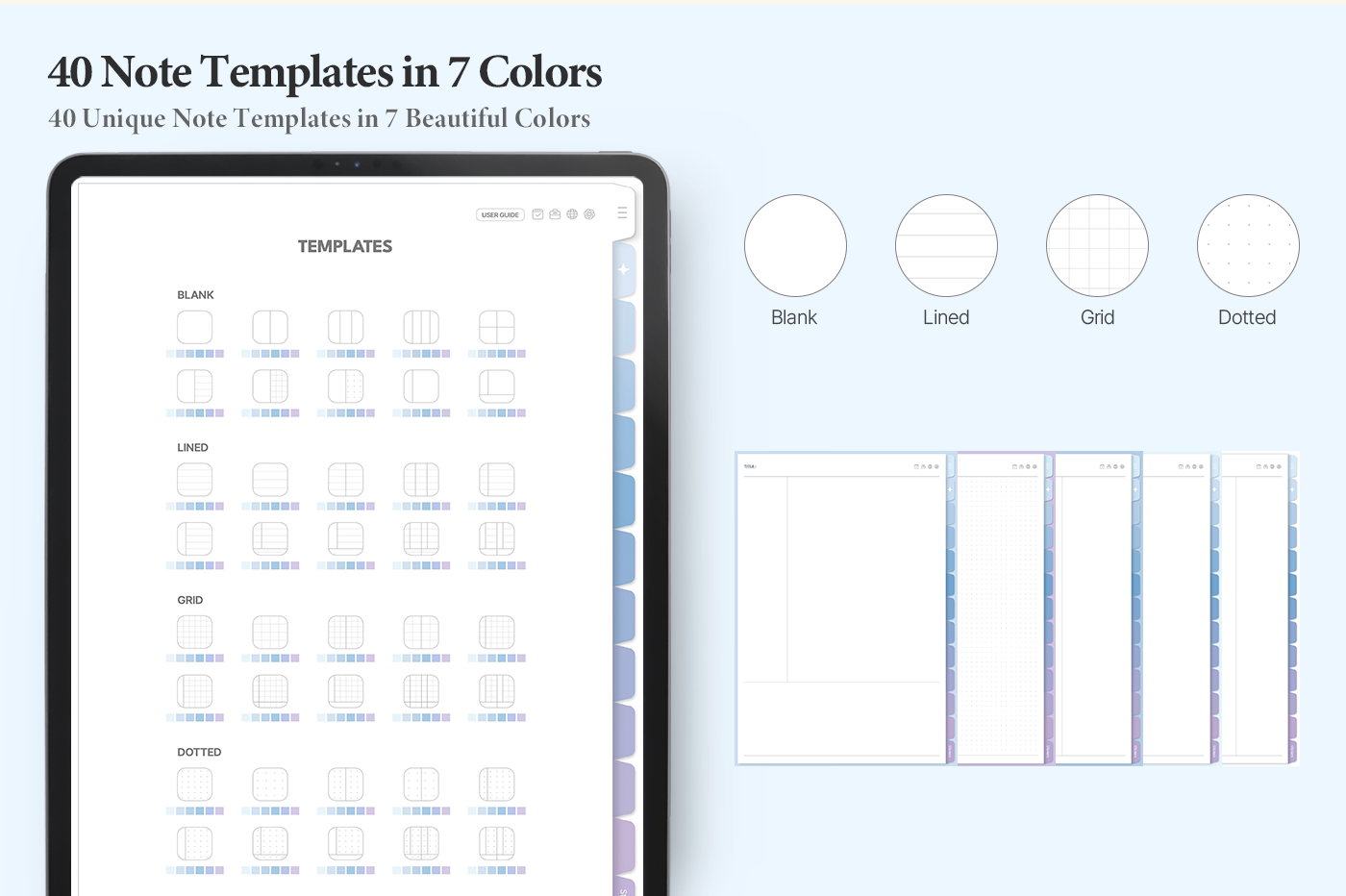This screenshot has width=1346, height=896.
Task: Select first template in Grid section
Action: tap(195, 633)
